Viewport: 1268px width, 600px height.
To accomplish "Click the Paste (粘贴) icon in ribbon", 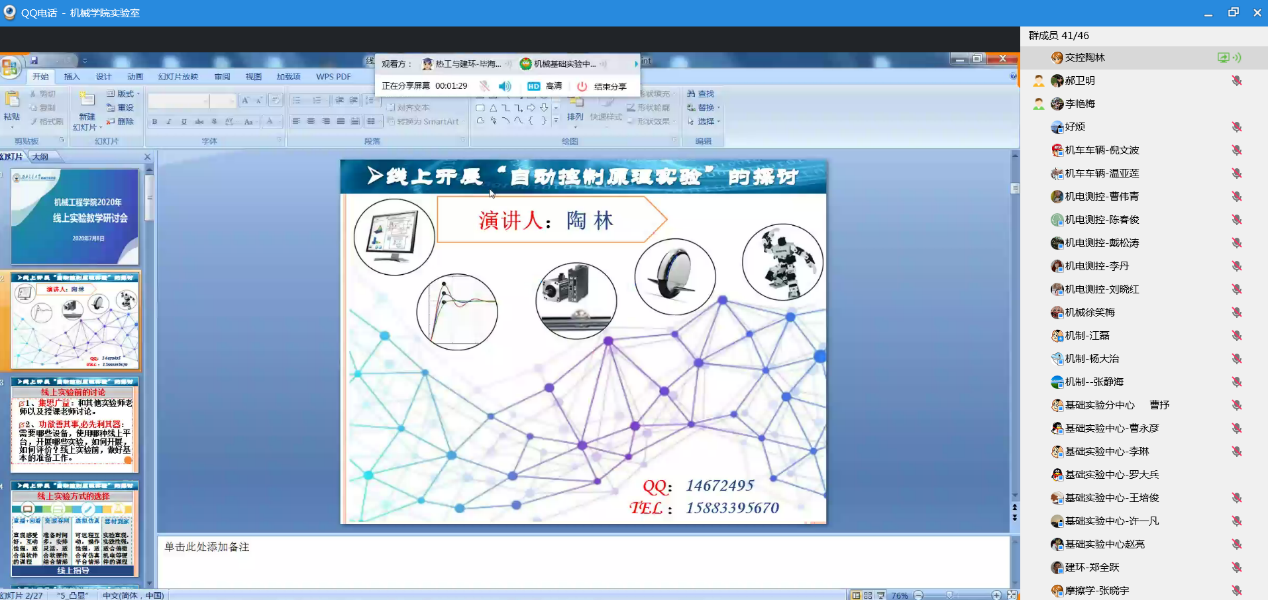I will pyautogui.click(x=12, y=101).
